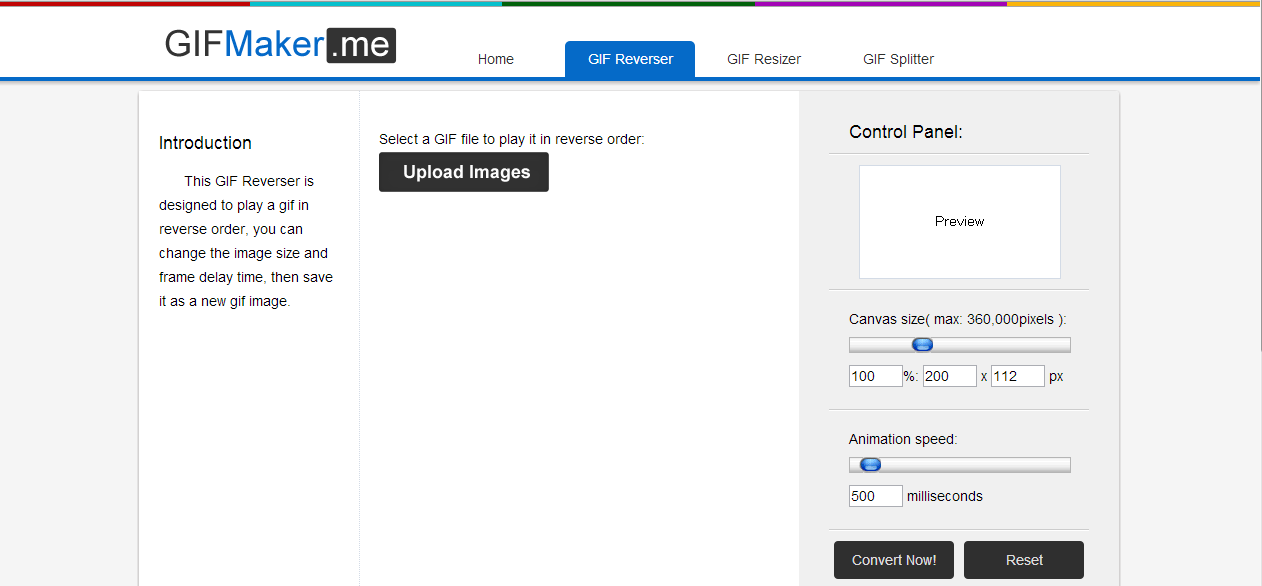
Task: Switch to the GIF Resizer tab
Action: tap(764, 59)
